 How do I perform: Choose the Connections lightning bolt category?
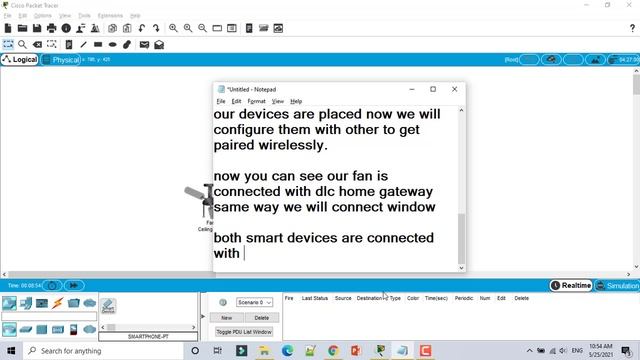pos(58,303)
